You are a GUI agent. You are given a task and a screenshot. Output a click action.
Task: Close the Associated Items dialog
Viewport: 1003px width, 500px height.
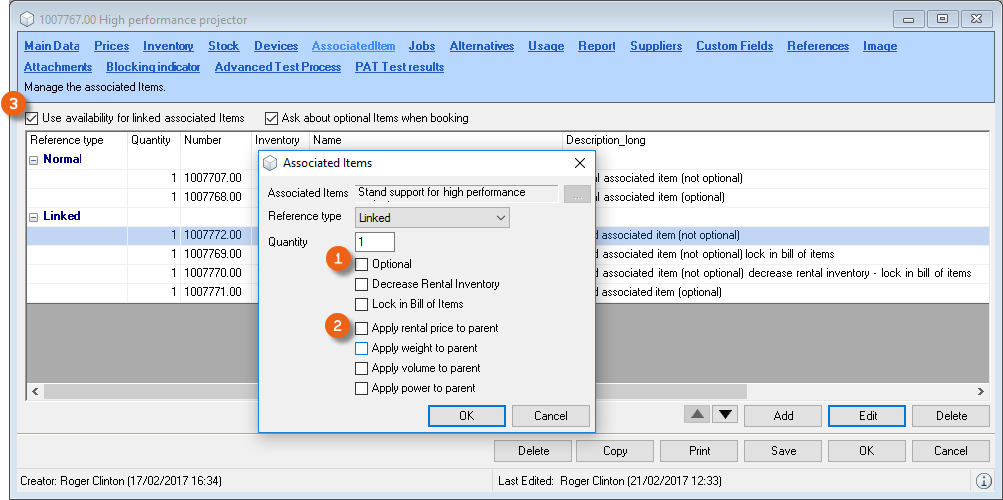click(579, 163)
